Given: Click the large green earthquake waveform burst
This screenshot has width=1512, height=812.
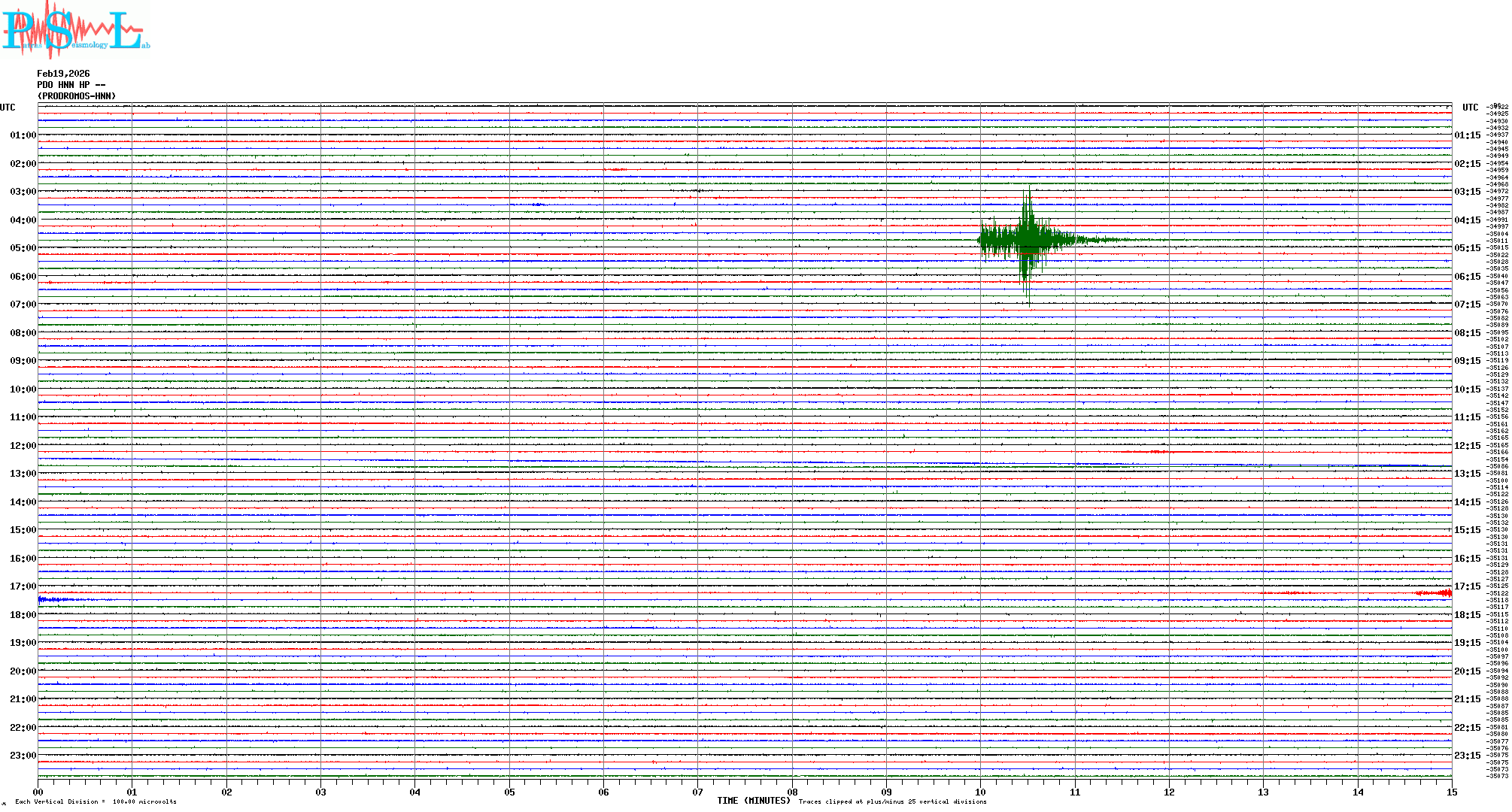Looking at the screenshot, I should coord(1027,241).
